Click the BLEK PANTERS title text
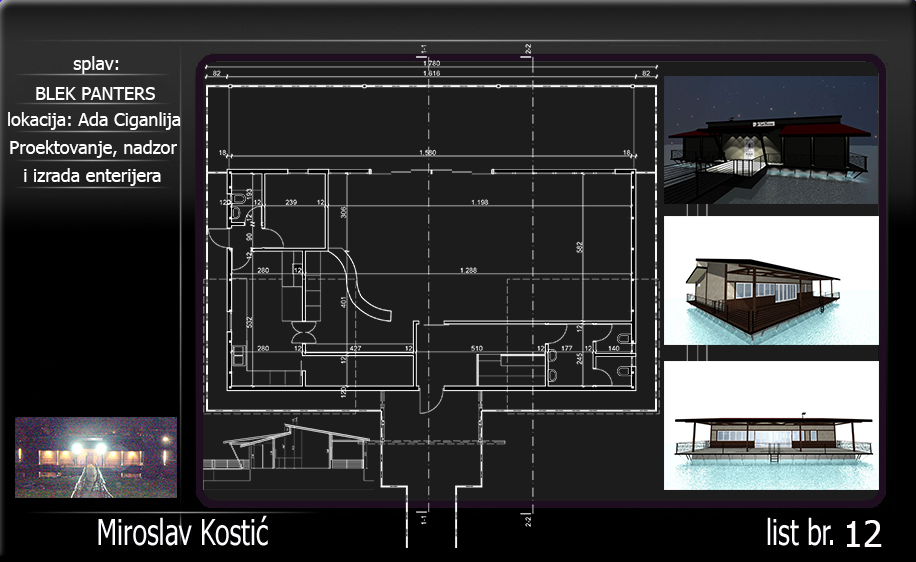Image resolution: width=916 pixels, height=562 pixels. tap(95, 94)
